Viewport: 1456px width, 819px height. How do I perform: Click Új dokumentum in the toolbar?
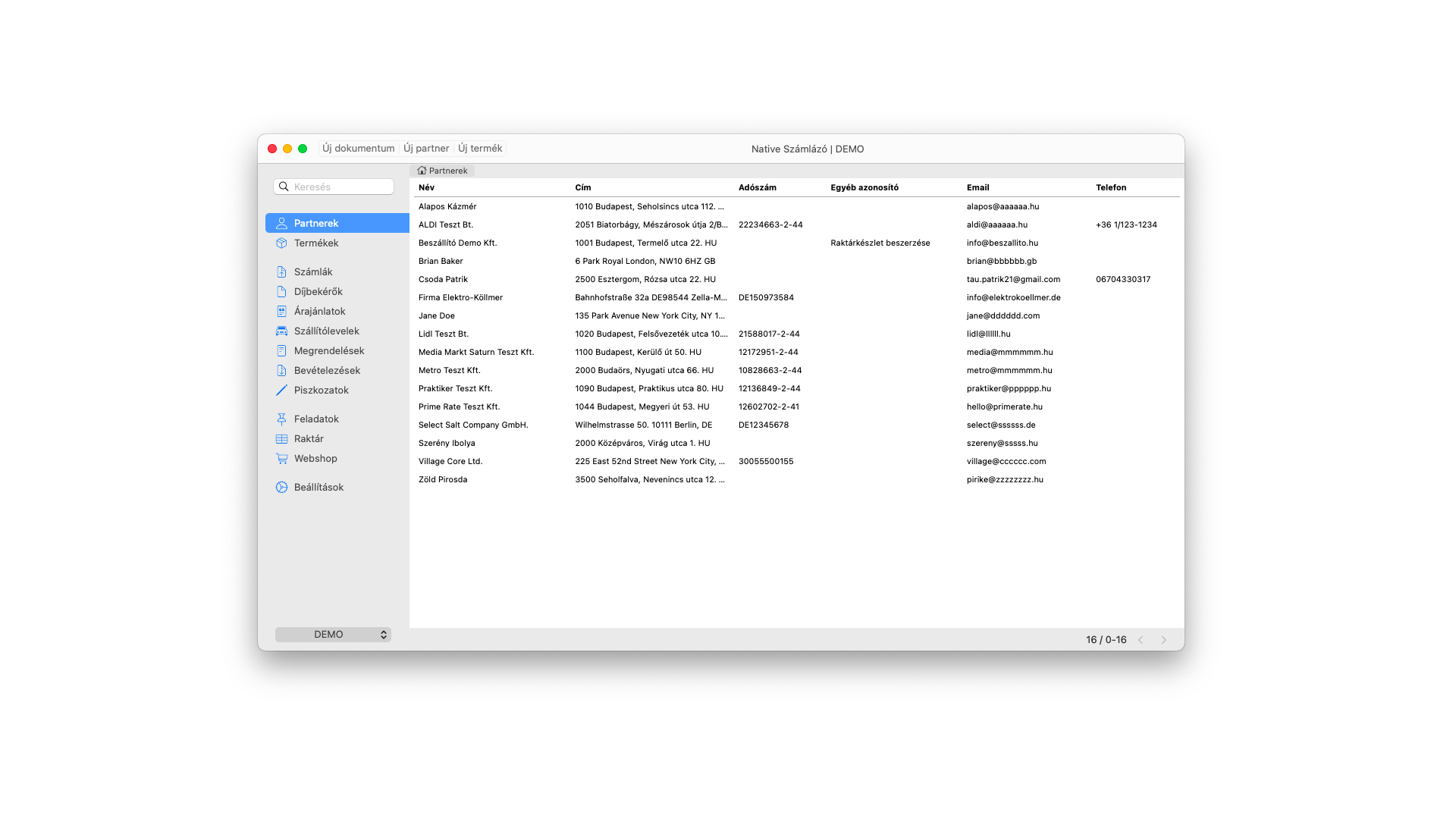coord(358,148)
